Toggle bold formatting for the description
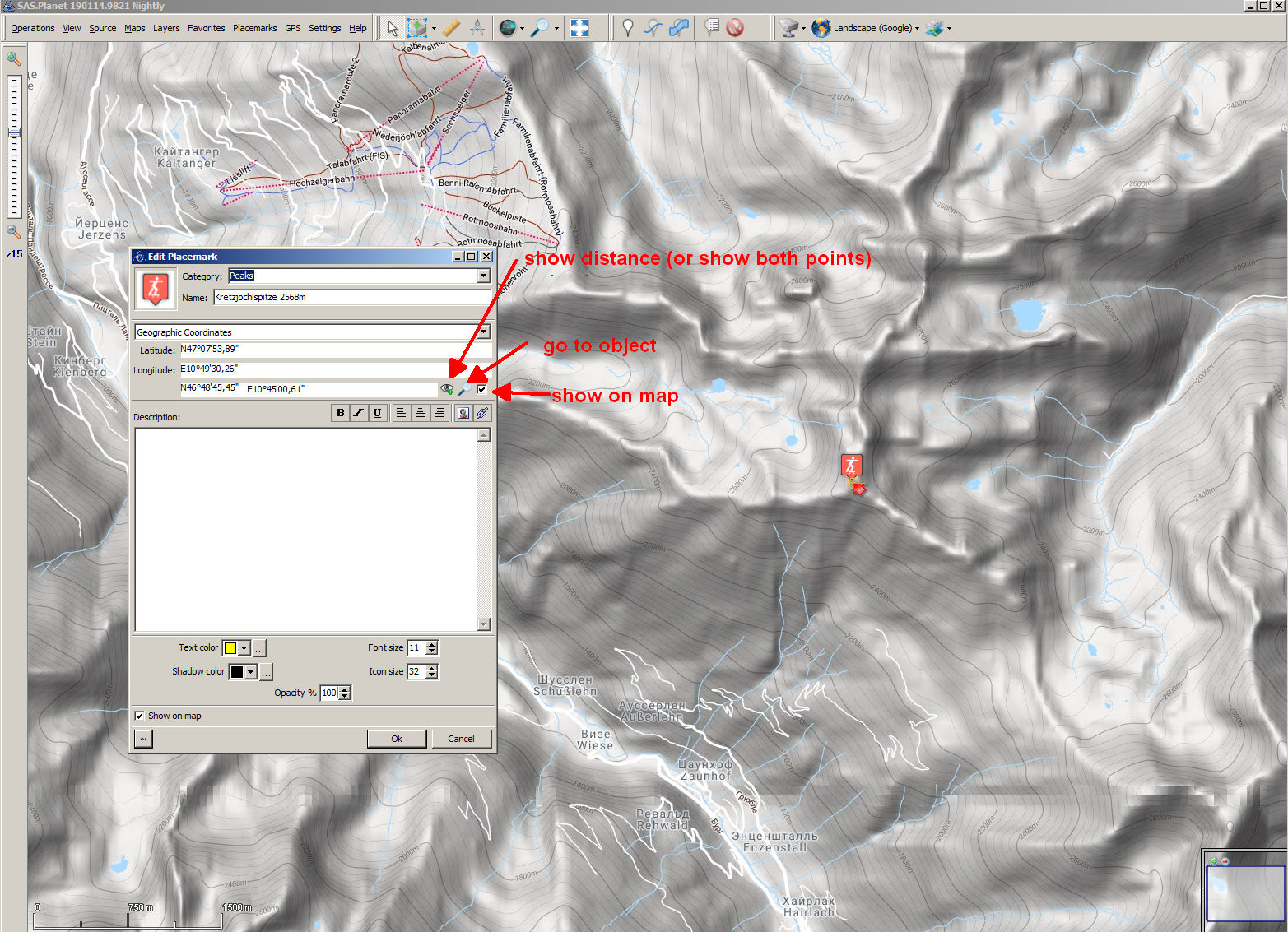 pyautogui.click(x=340, y=413)
